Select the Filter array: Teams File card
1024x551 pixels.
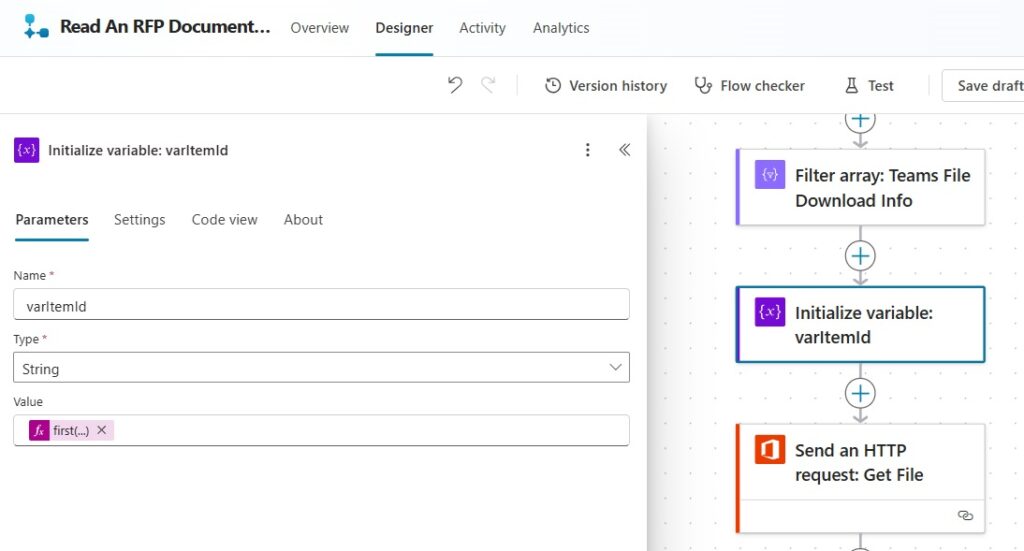click(860, 187)
